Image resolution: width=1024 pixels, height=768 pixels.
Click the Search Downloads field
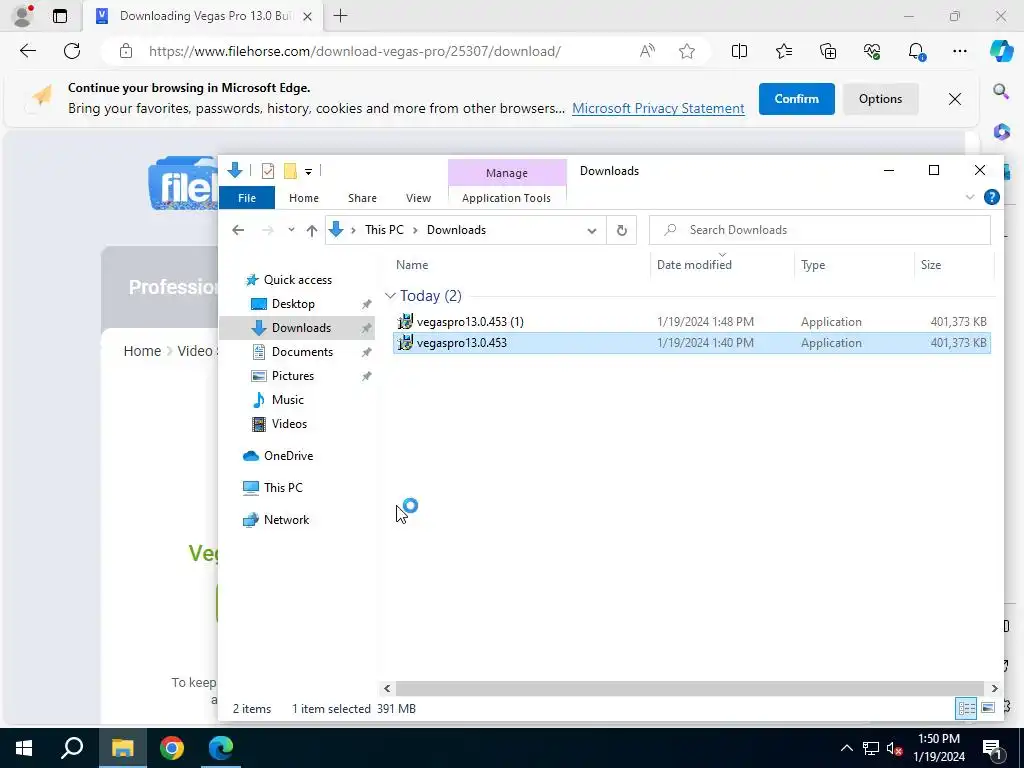(x=819, y=230)
